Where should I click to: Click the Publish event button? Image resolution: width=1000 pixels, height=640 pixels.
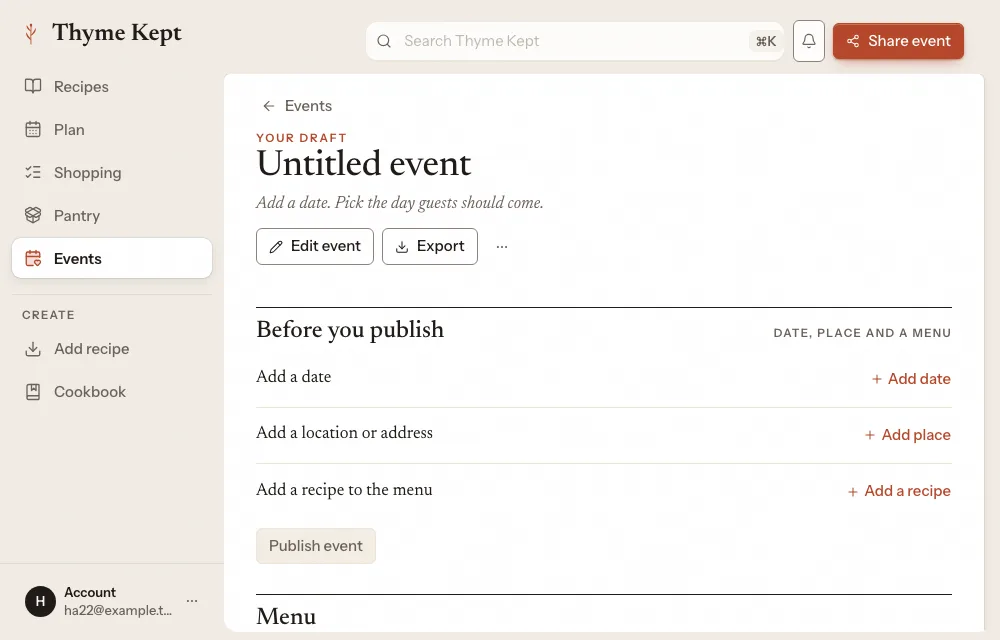(x=316, y=546)
